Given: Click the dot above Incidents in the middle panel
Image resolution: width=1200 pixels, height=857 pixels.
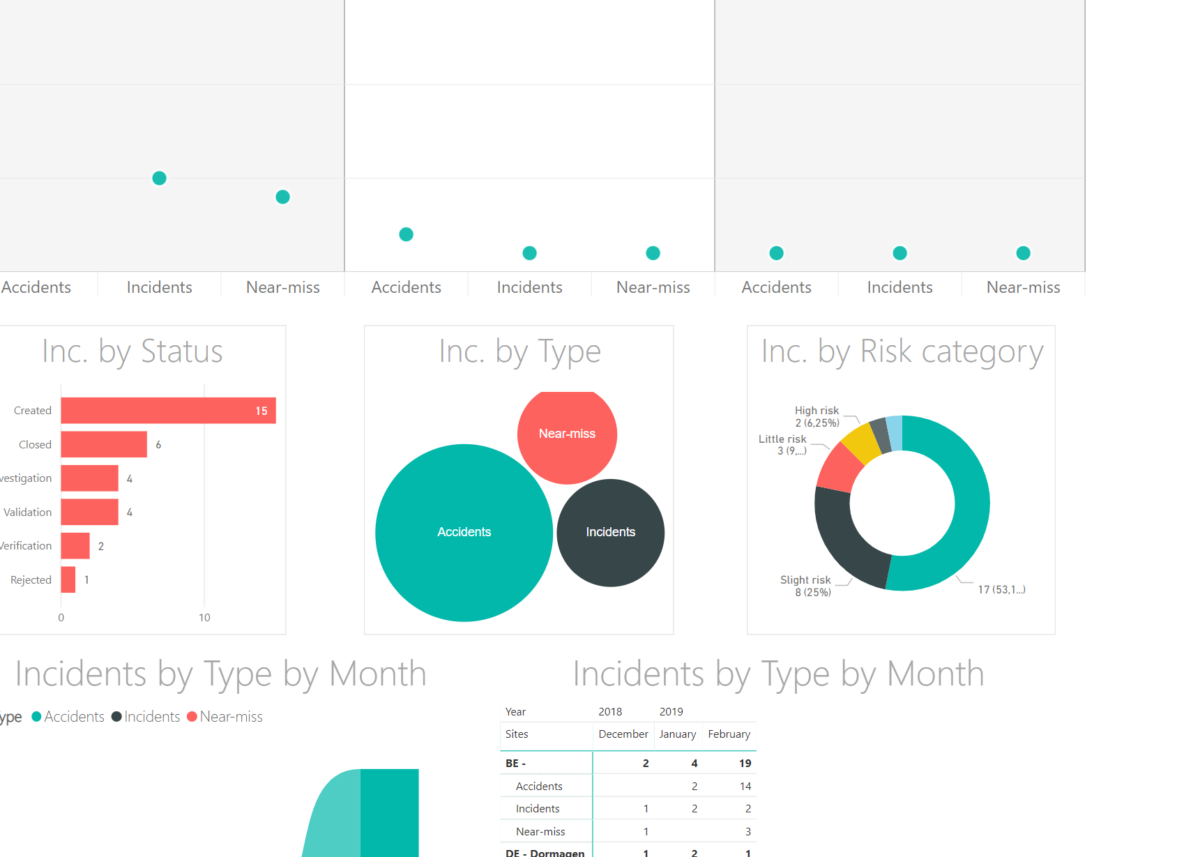Looking at the screenshot, I should (x=529, y=252).
